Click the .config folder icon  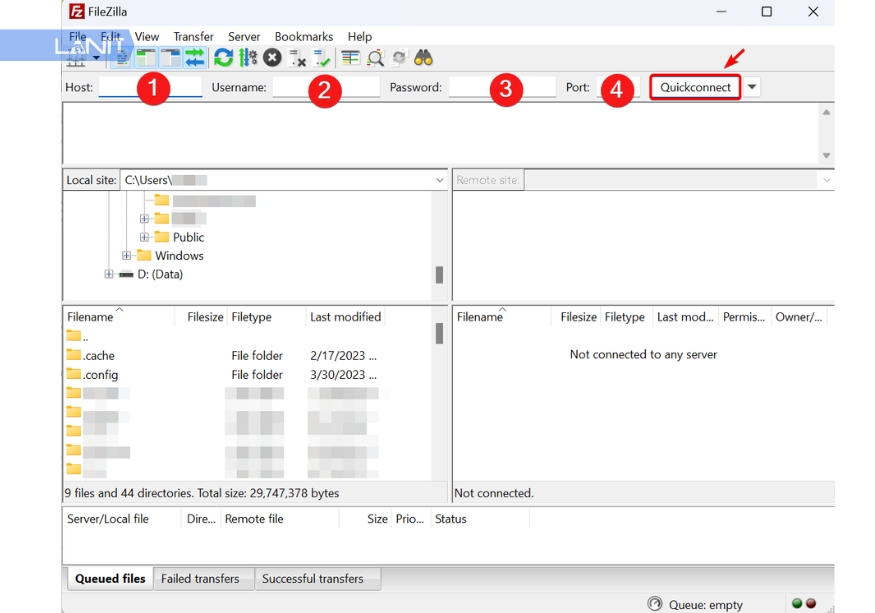coord(73,373)
